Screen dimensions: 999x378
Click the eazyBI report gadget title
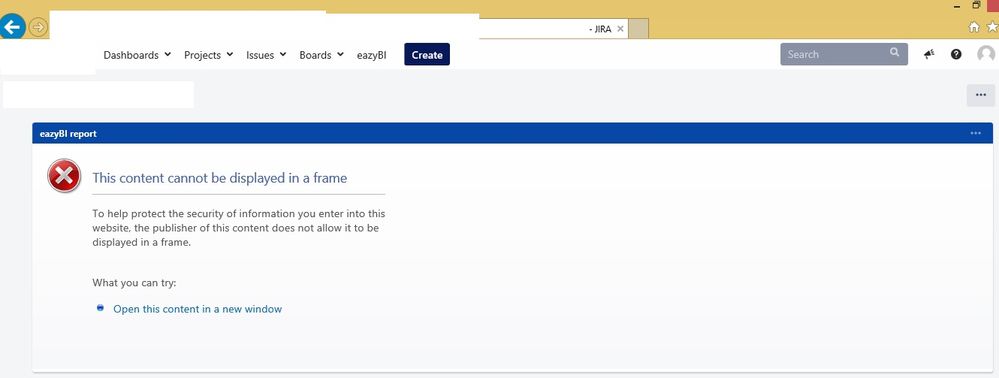tap(68, 134)
